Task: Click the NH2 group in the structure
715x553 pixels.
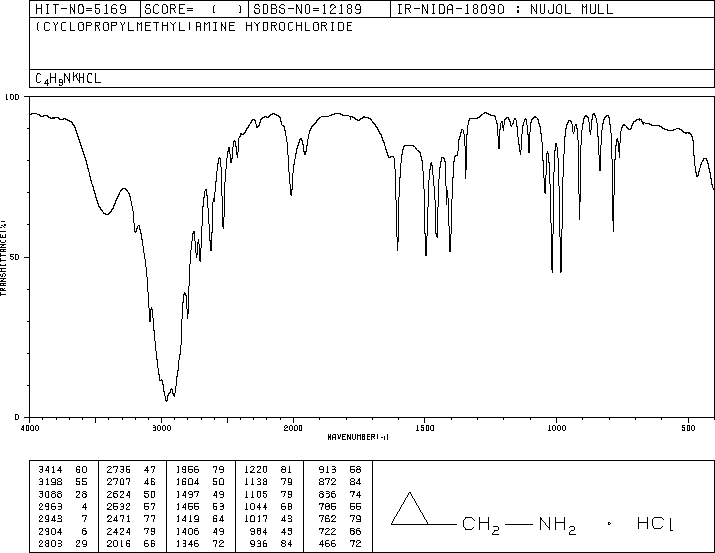Action: pyautogui.click(x=557, y=525)
